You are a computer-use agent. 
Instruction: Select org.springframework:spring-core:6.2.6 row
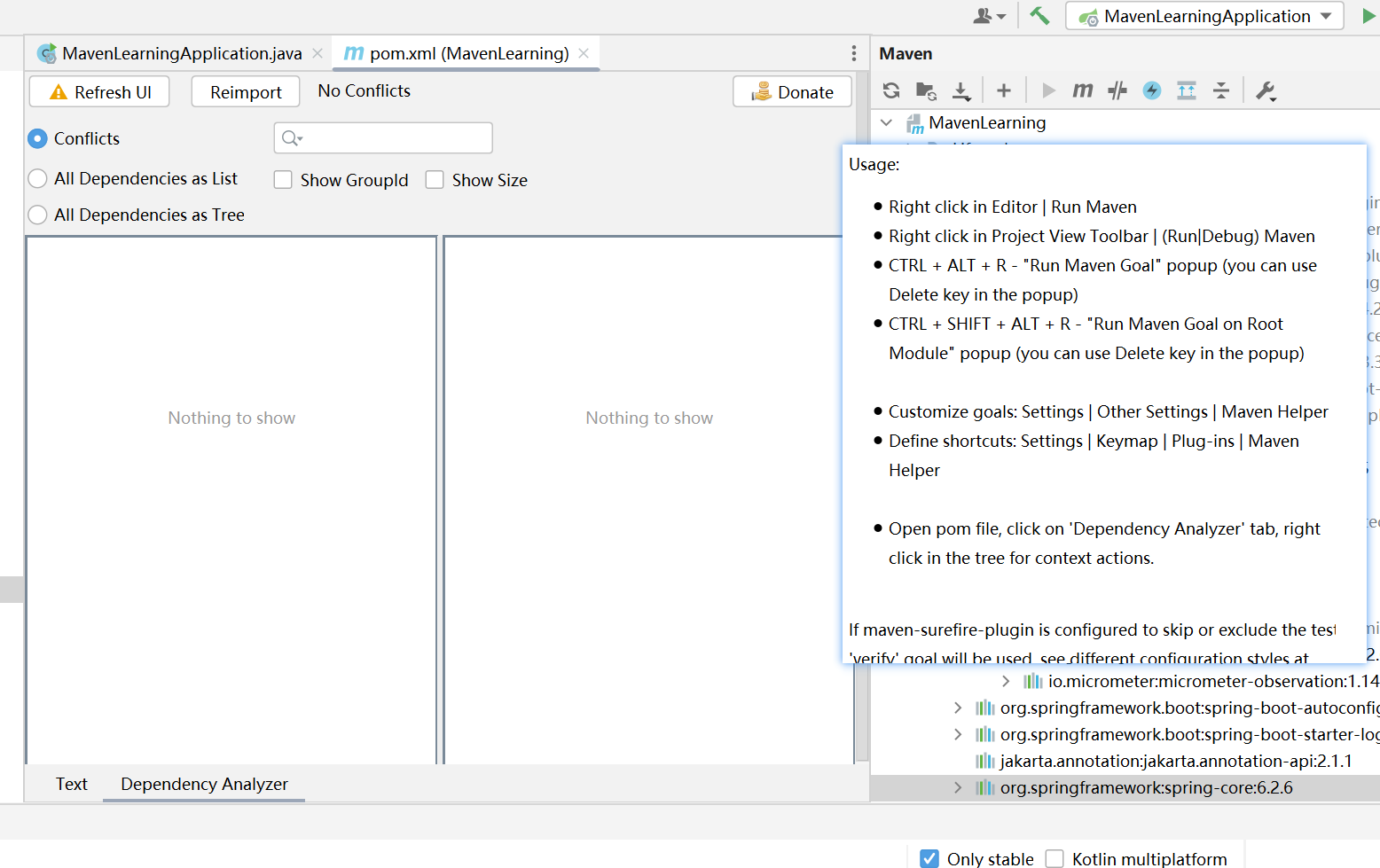tap(1125, 787)
